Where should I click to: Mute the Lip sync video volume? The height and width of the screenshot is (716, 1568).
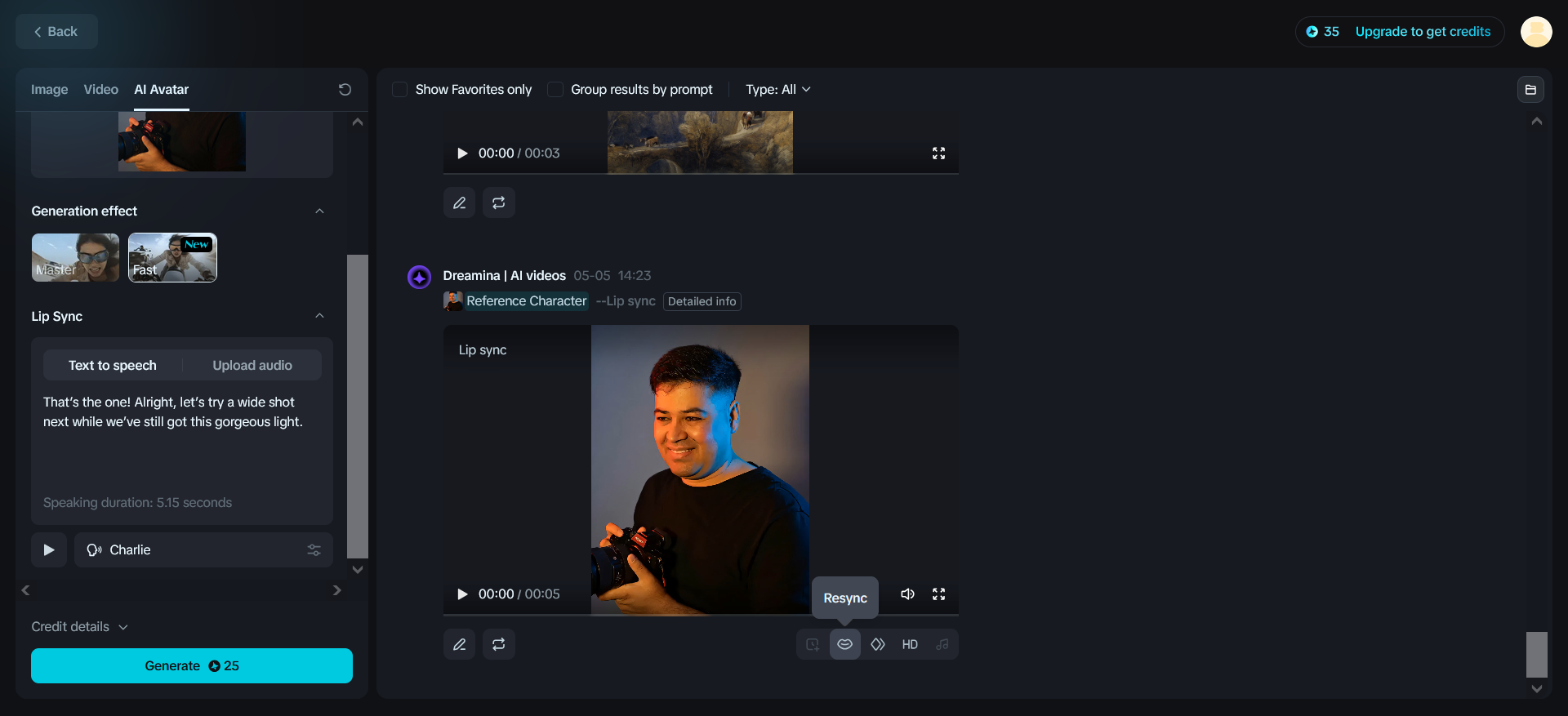click(x=907, y=594)
